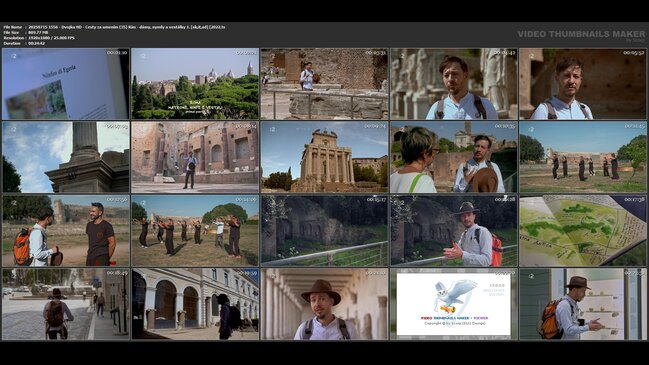
Task: Select the close thumbnail of group practicing arm movements
Action: coord(195,231)
